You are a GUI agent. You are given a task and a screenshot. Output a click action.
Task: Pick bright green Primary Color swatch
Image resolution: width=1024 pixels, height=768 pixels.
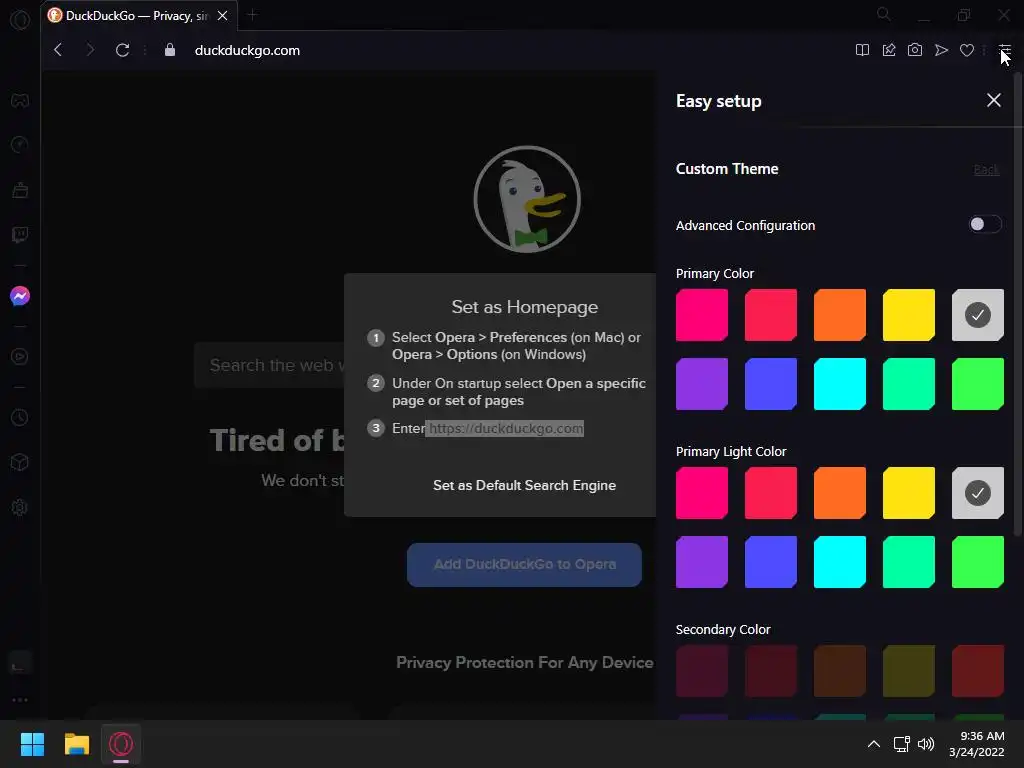(x=978, y=384)
